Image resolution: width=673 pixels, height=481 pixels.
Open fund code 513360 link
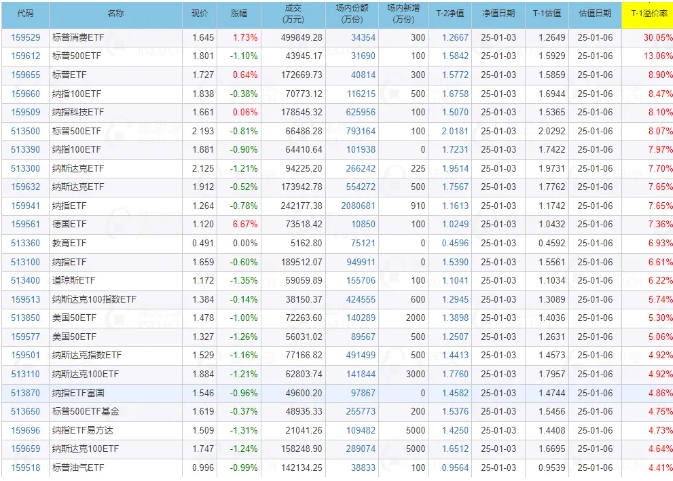tap(25, 243)
